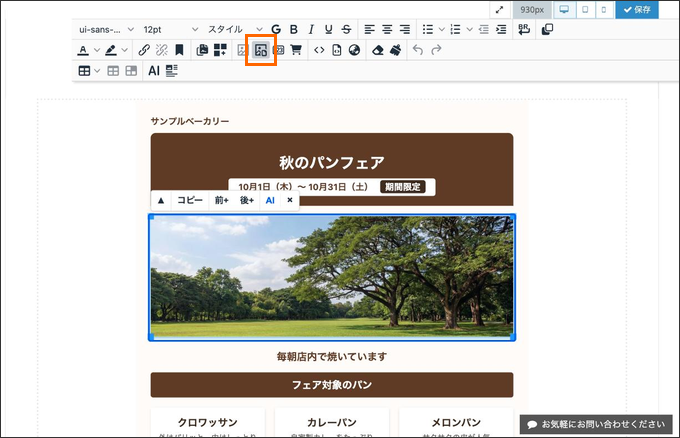Choose text color tool
The image size is (680, 438).
(83, 50)
